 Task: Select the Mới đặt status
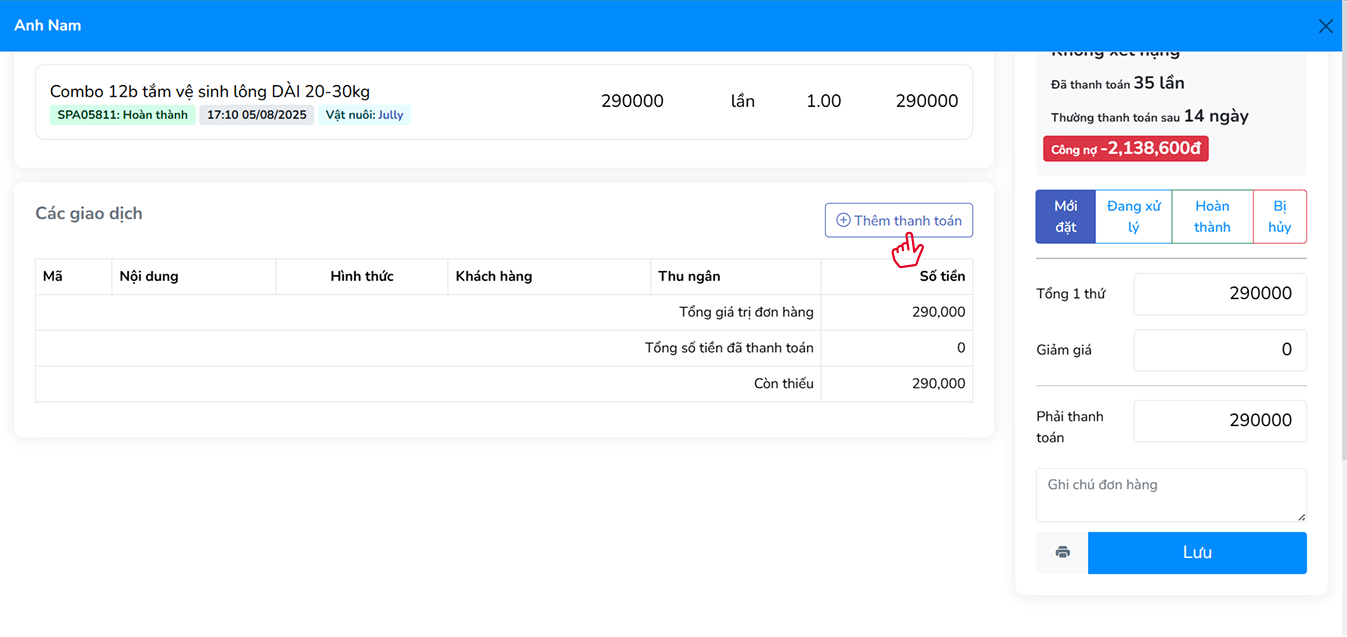click(1065, 217)
